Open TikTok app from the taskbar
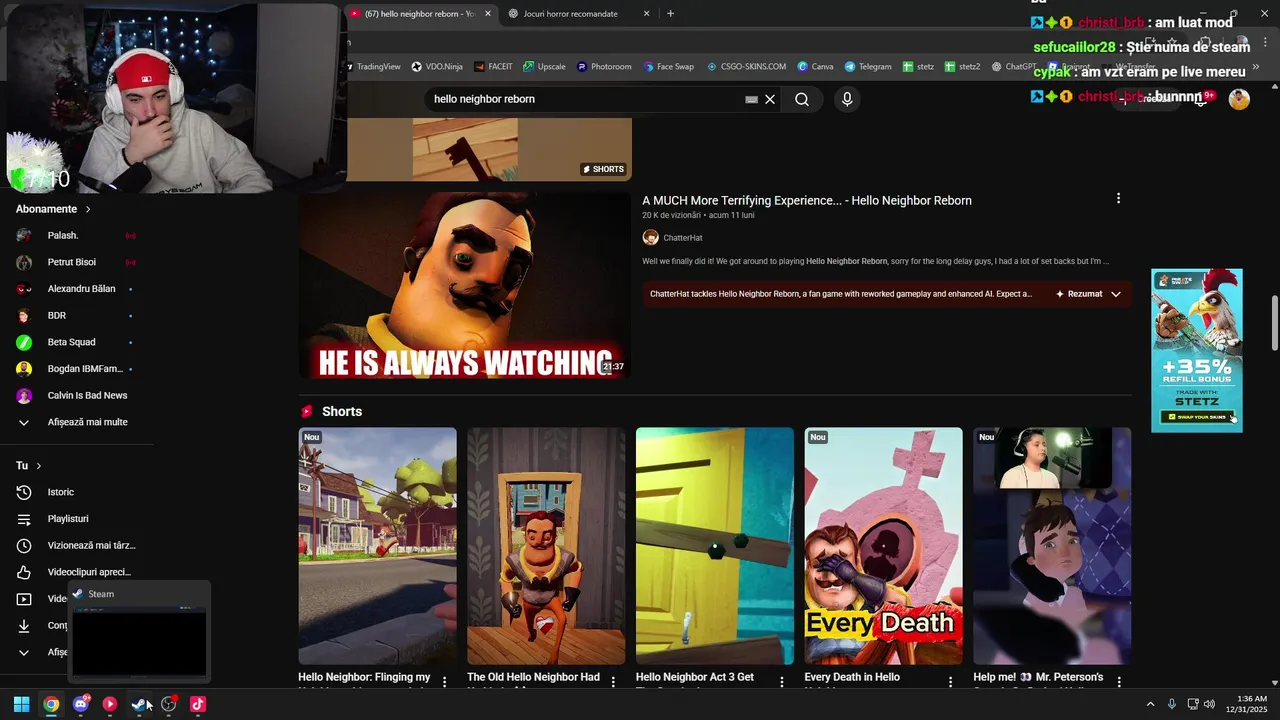This screenshot has height=720, width=1280. click(198, 704)
